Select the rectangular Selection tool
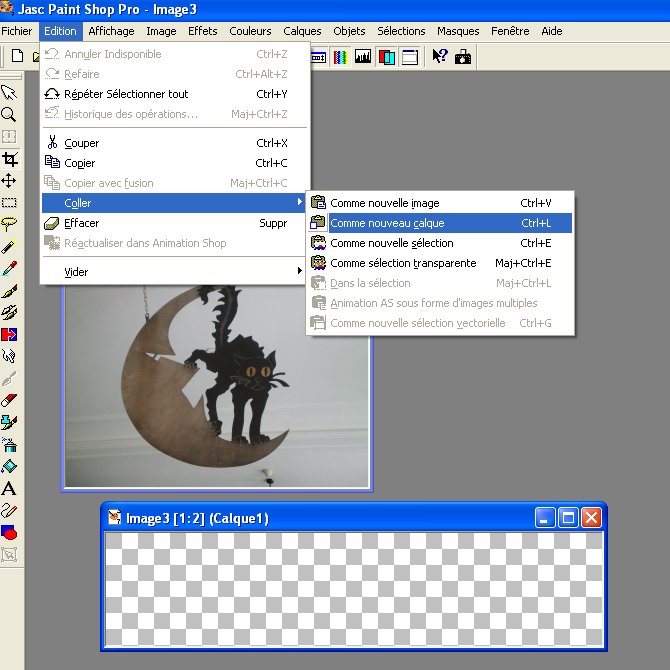The image size is (670, 670). pos(9,203)
